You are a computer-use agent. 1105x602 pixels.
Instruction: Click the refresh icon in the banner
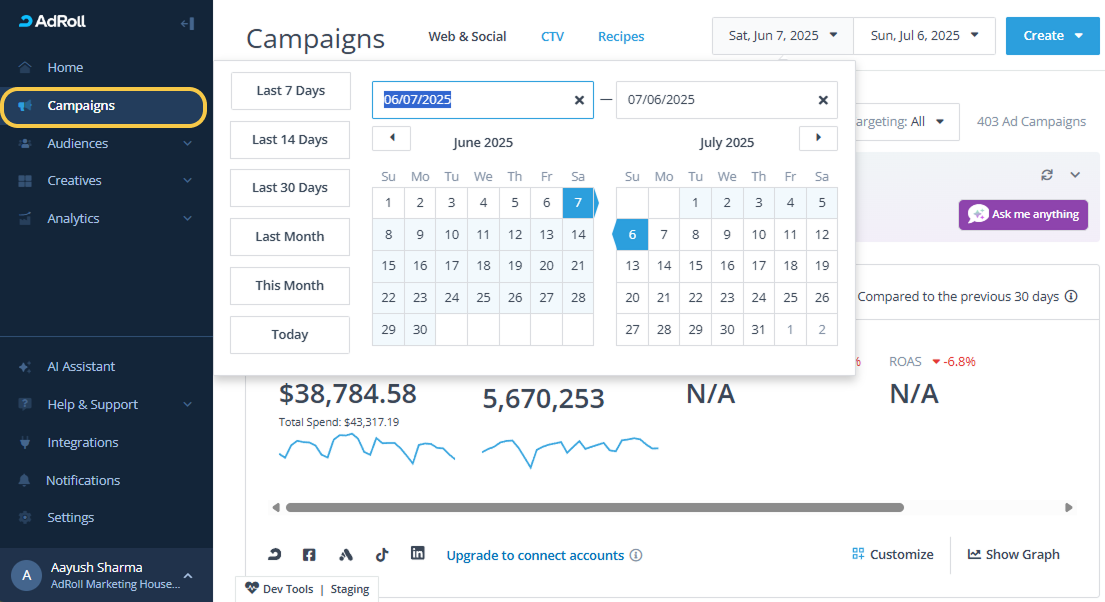[x=1047, y=175]
